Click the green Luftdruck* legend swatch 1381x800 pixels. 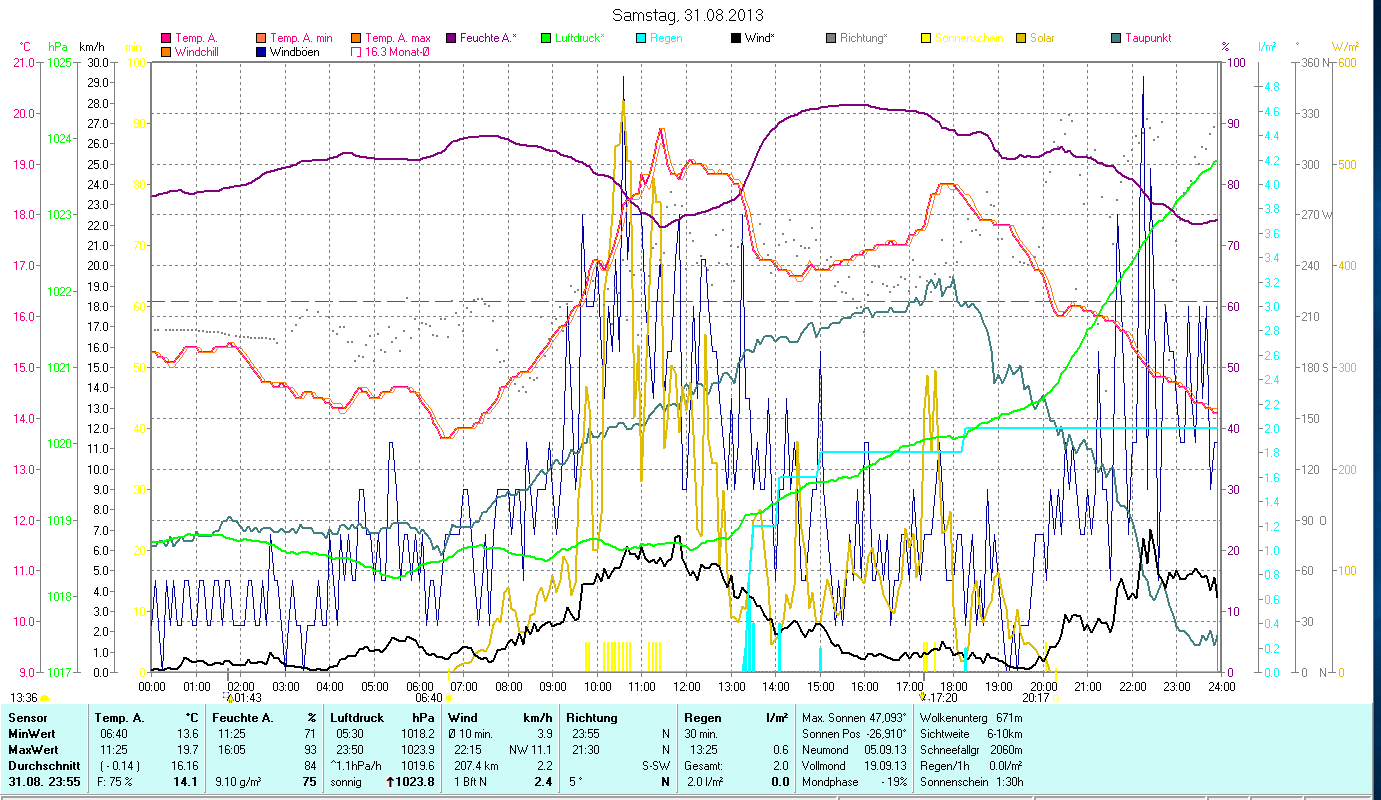(x=546, y=39)
